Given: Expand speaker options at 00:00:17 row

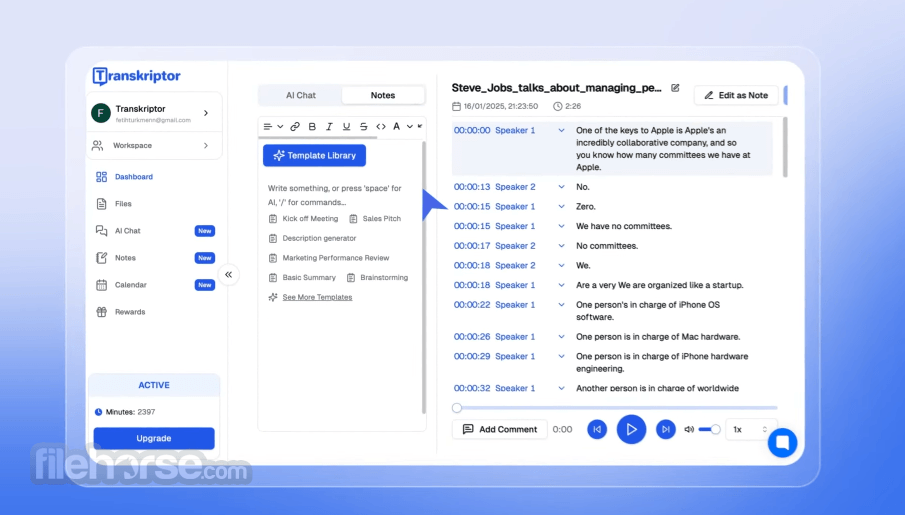Looking at the screenshot, I should 561,246.
